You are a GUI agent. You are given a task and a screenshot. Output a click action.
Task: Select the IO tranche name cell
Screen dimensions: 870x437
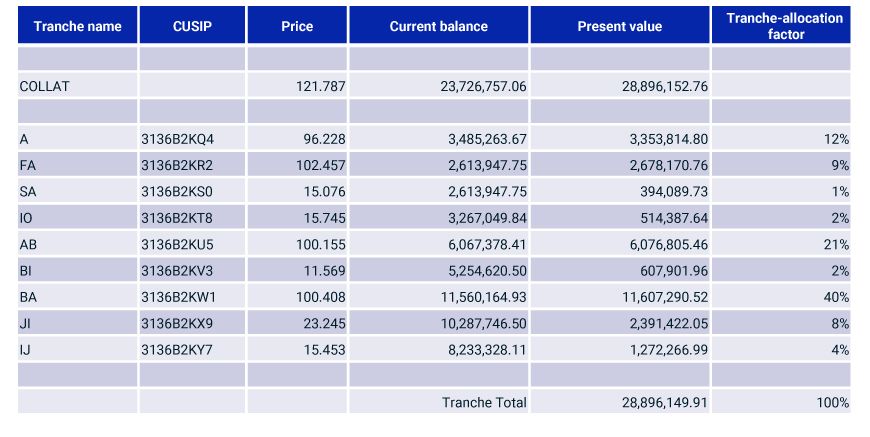point(27,218)
